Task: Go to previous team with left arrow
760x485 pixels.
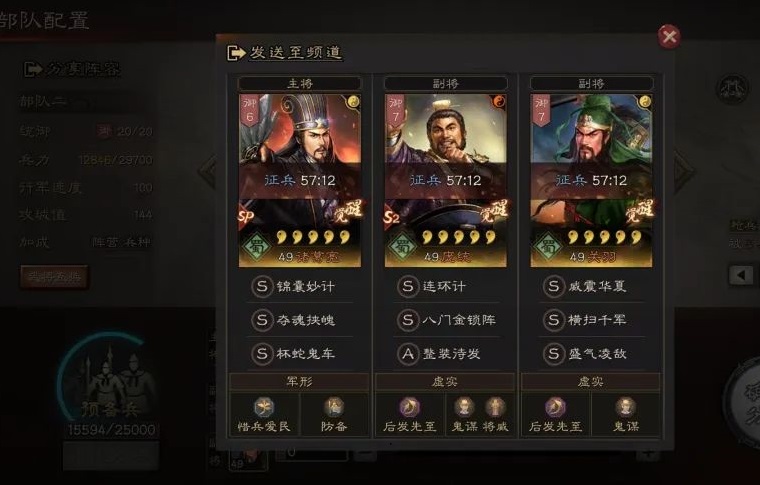Action: [x=209, y=171]
